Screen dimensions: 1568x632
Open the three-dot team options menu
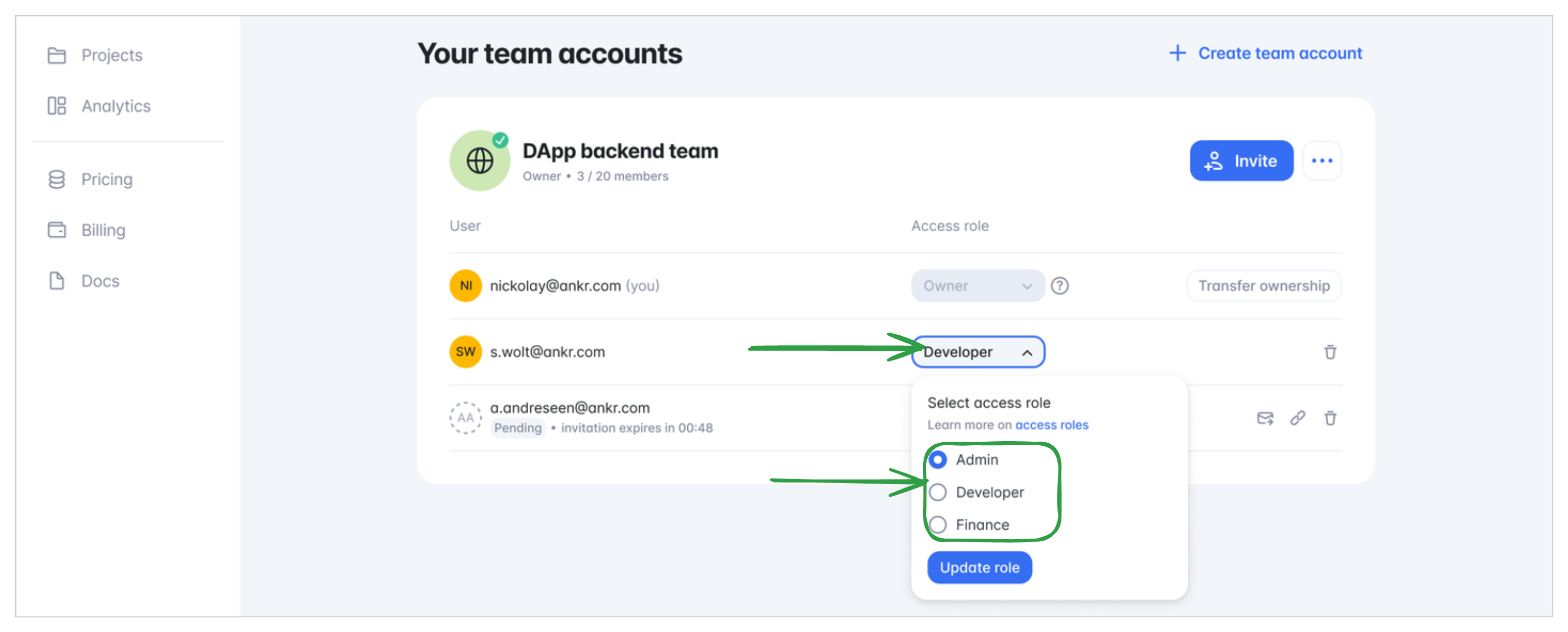(x=1322, y=161)
